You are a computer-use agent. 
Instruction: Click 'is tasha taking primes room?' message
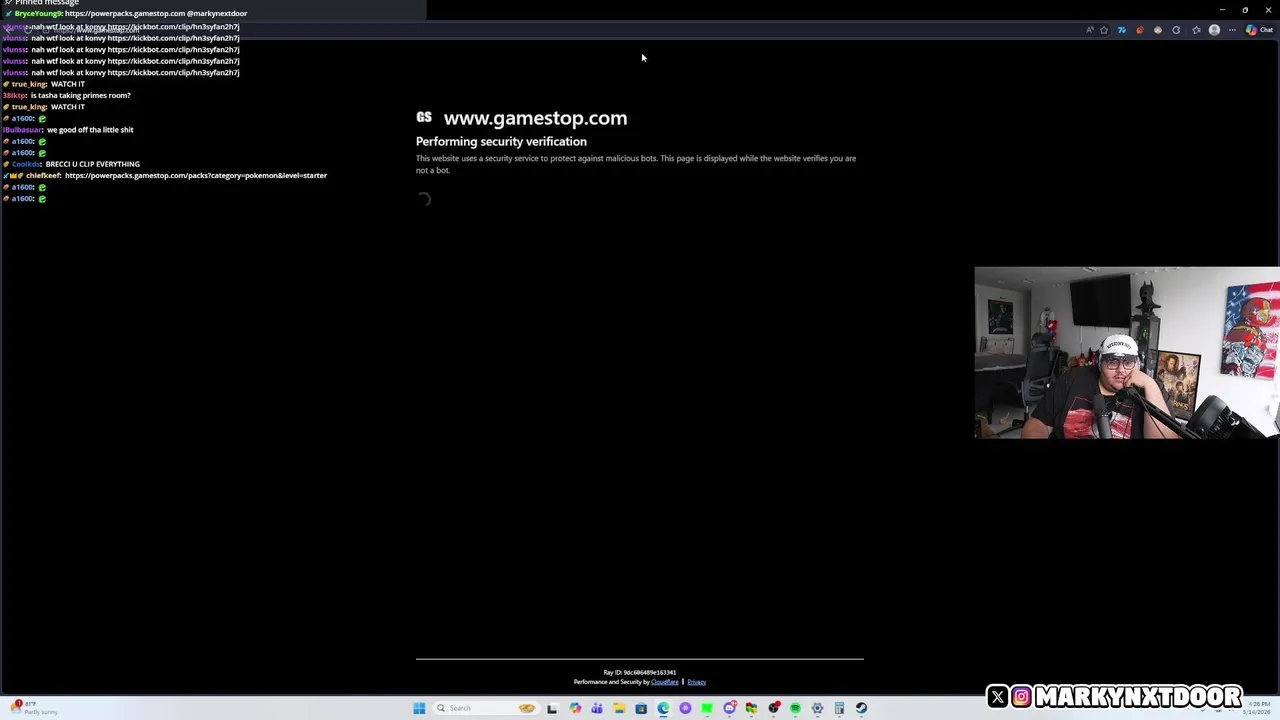point(80,95)
